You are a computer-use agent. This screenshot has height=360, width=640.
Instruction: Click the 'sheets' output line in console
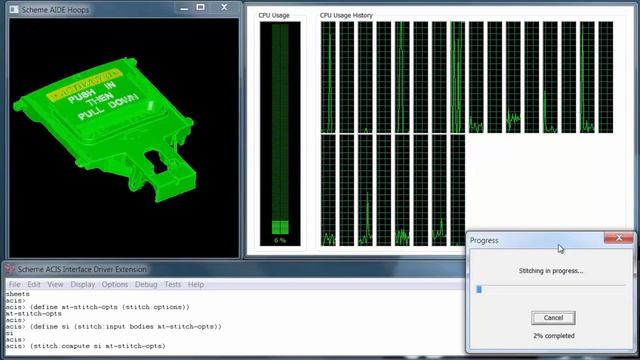pos(18,294)
